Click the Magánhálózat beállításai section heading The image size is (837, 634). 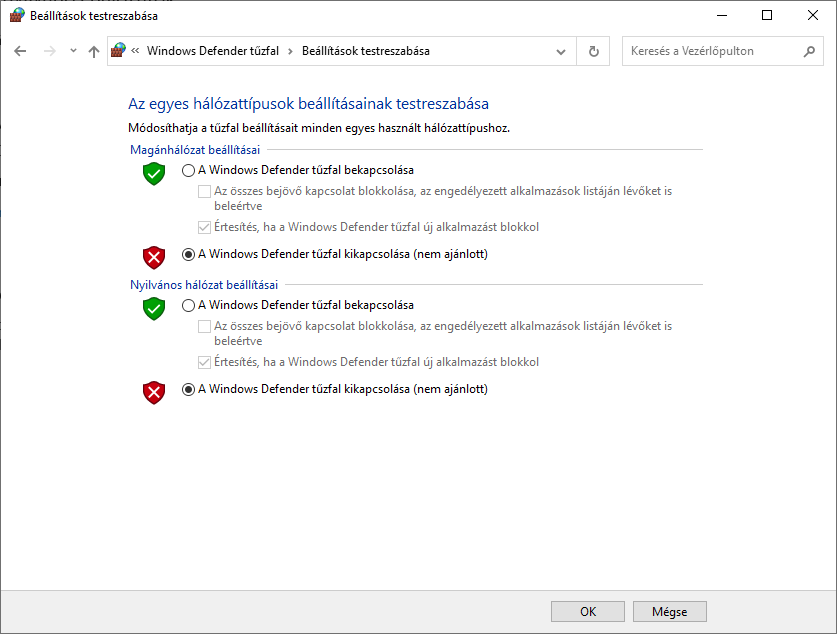pyautogui.click(x=195, y=150)
